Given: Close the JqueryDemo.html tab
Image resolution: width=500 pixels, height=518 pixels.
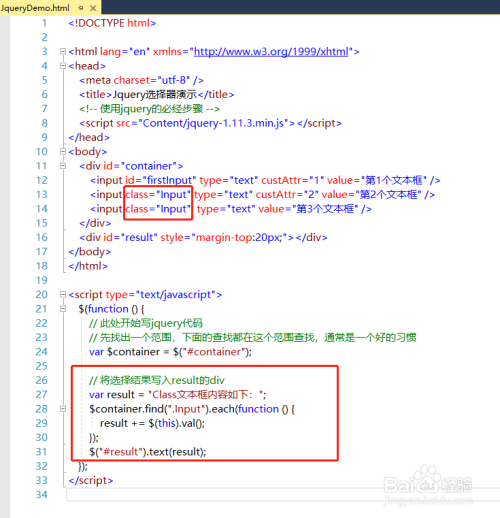Looking at the screenshot, I should tap(93, 8).
